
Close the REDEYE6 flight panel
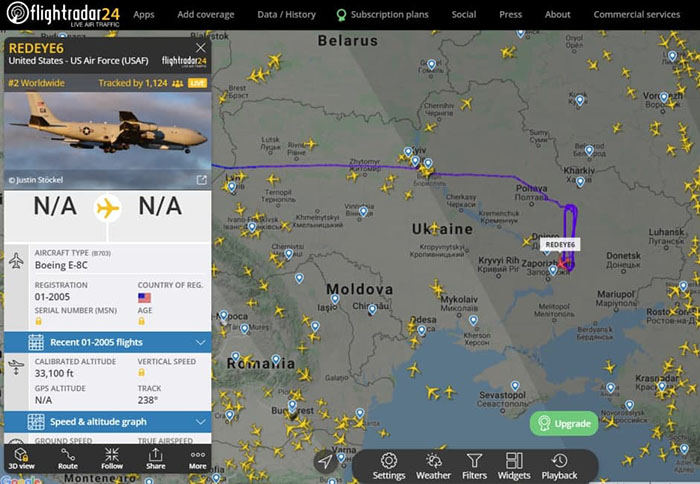(x=201, y=48)
